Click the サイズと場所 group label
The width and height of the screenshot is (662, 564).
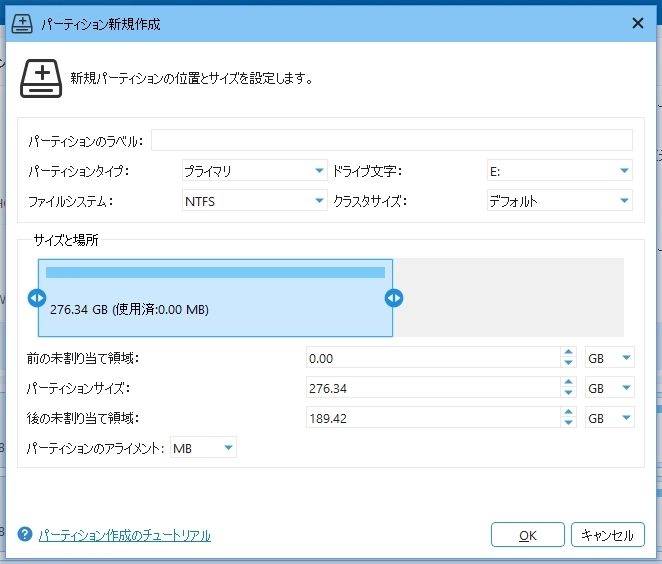click(x=66, y=240)
